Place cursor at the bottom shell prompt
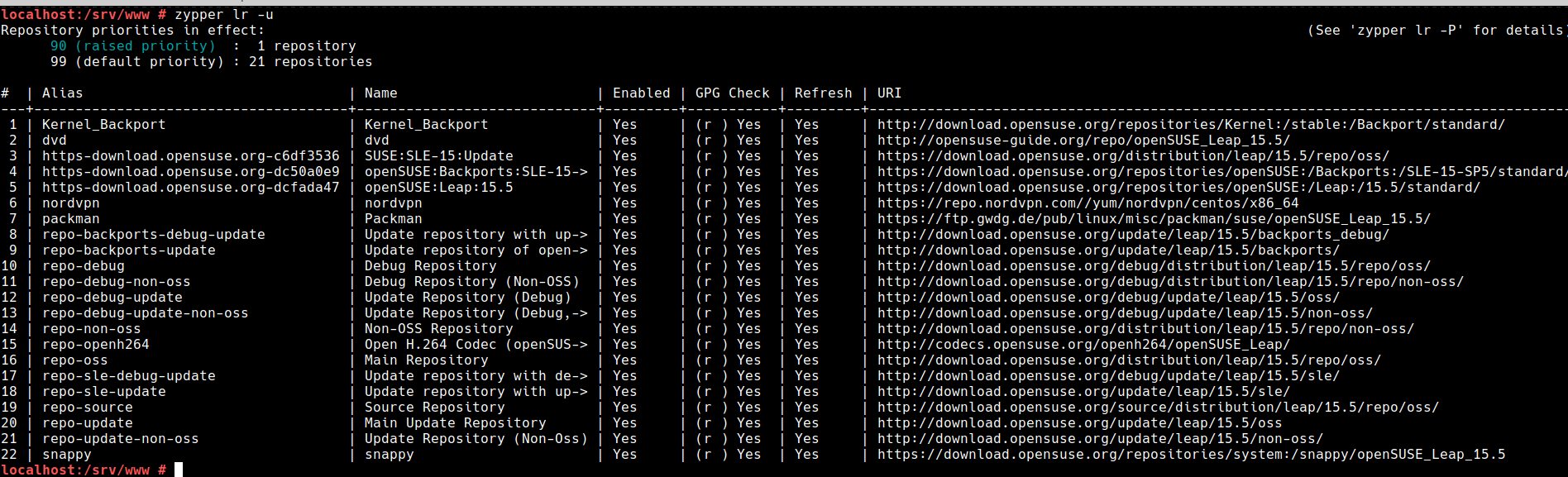The height and width of the screenshot is (477, 1568). (x=179, y=470)
